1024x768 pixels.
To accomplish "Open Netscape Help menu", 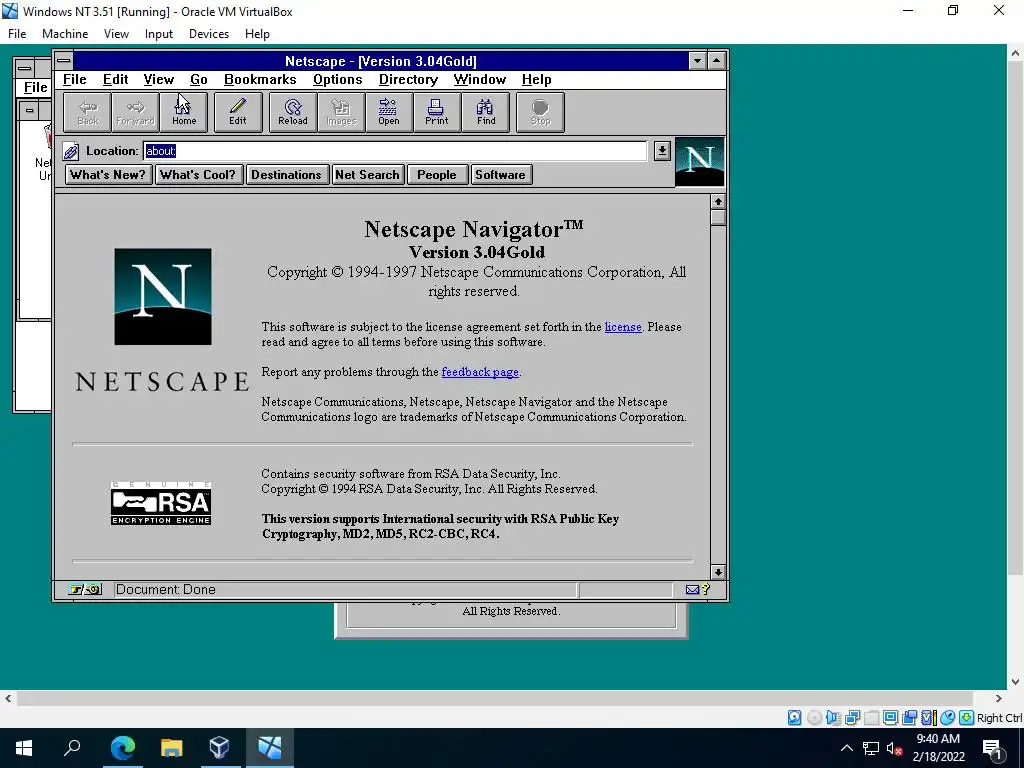I will pyautogui.click(x=537, y=80).
